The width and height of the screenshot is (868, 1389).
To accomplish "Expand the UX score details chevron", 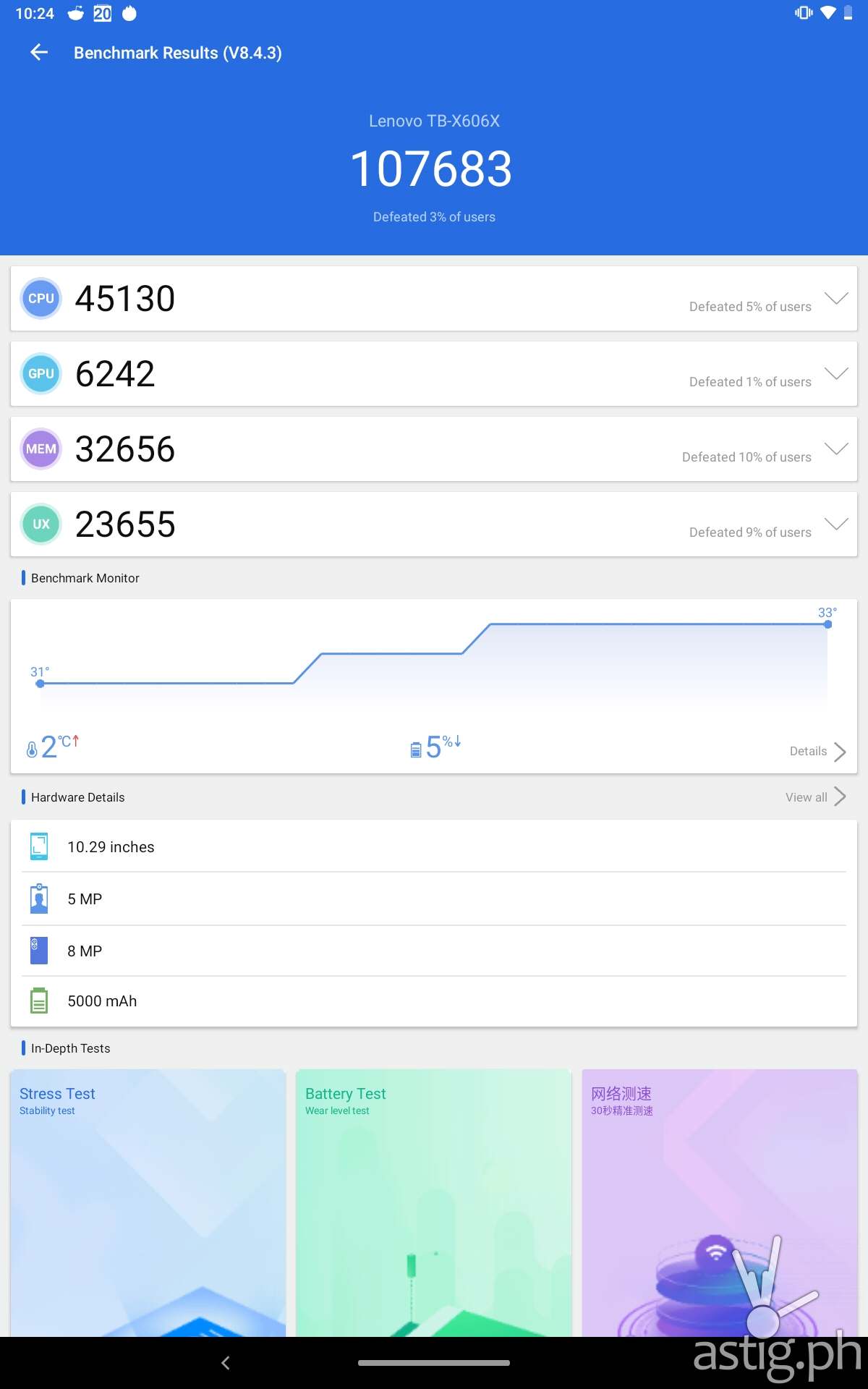I will point(836,524).
